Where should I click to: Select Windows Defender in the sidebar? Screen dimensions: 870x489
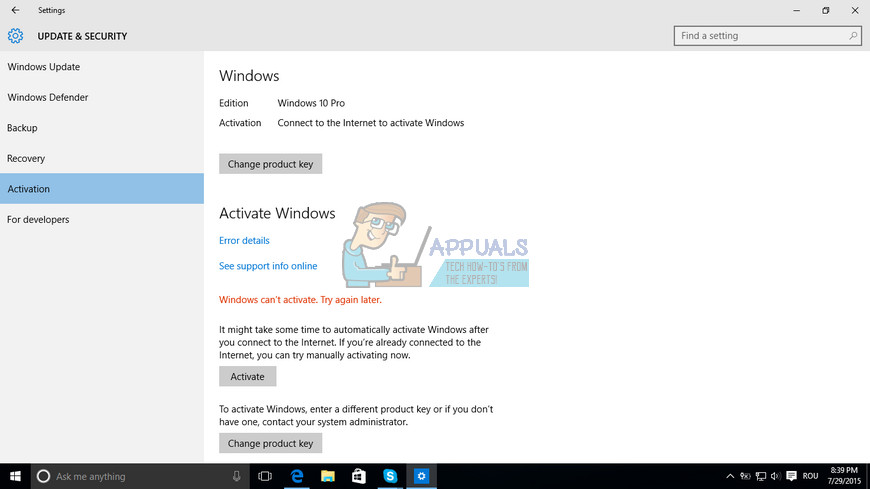coord(102,97)
